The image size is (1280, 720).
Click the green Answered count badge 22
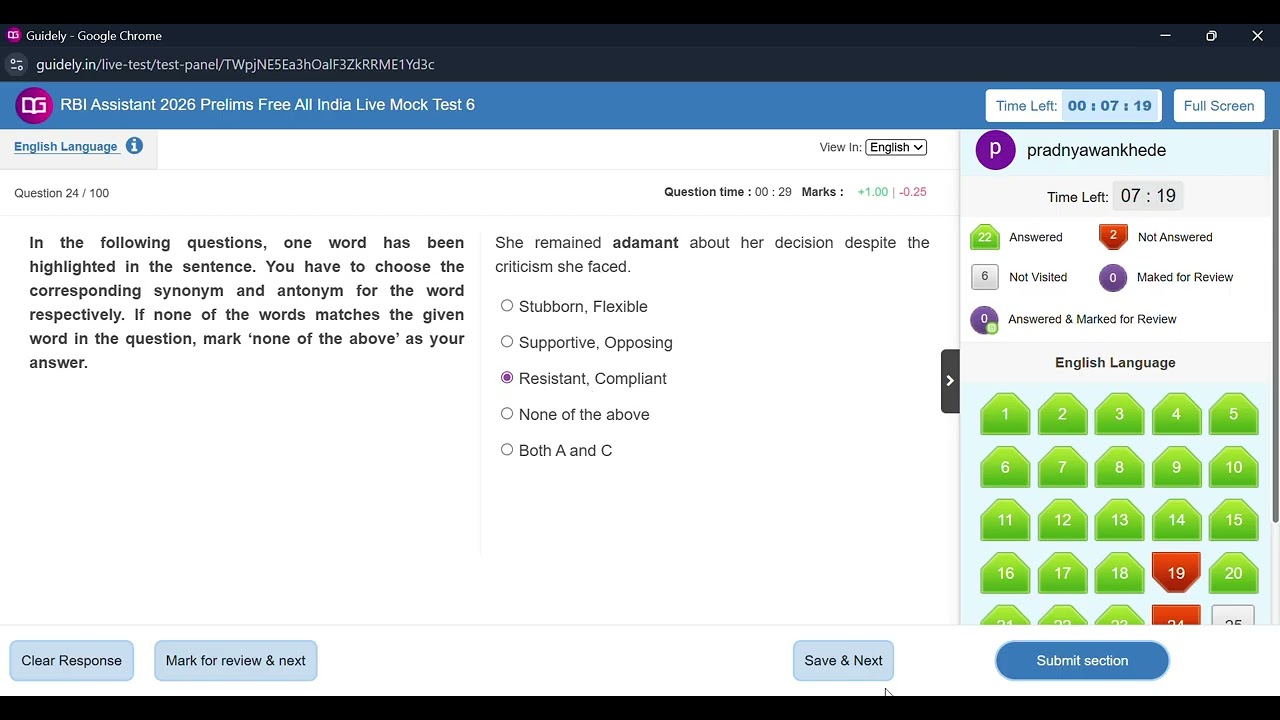[985, 237]
